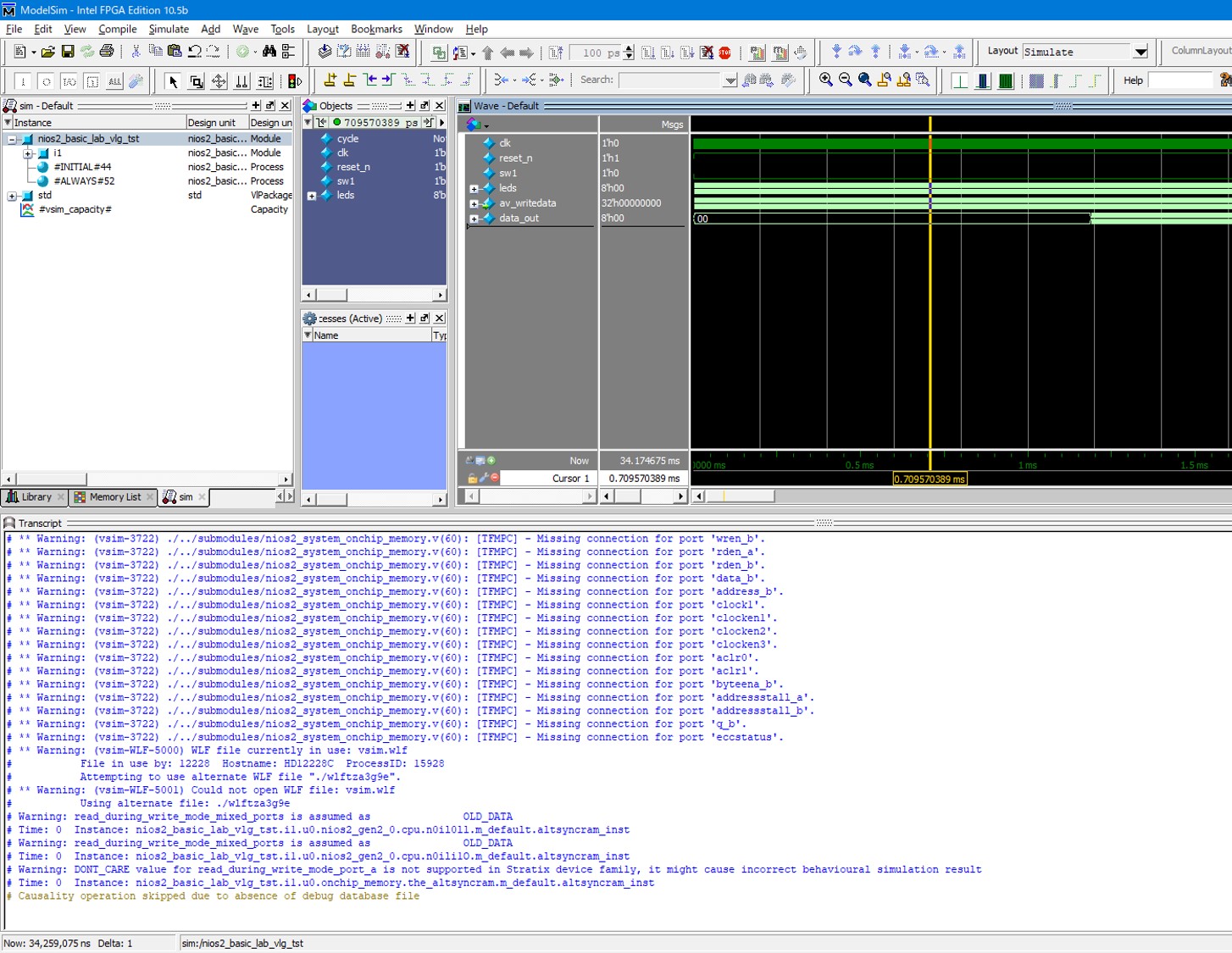Click the Save icon in the toolbar
1232x953 pixels.
pos(68,52)
